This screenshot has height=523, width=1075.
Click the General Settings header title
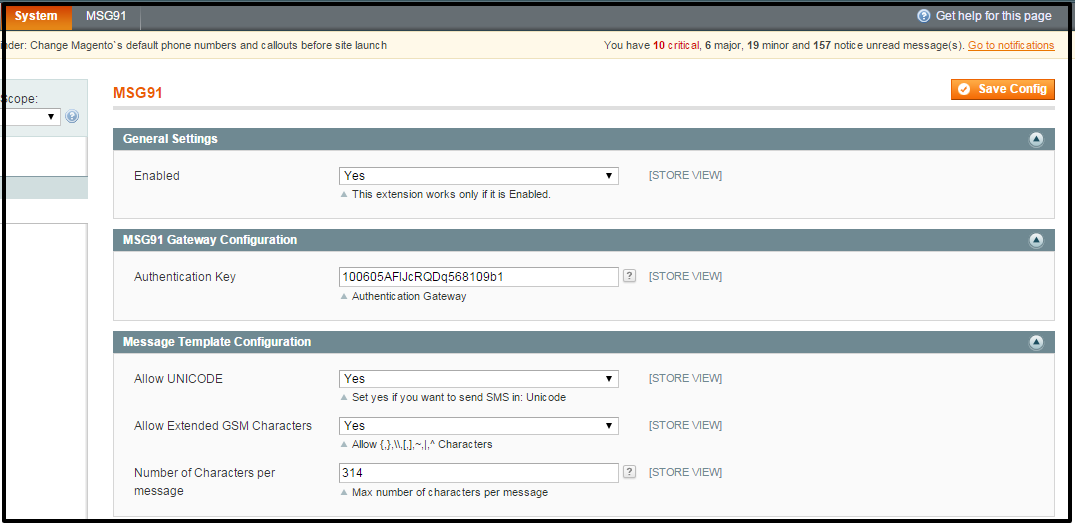170,138
